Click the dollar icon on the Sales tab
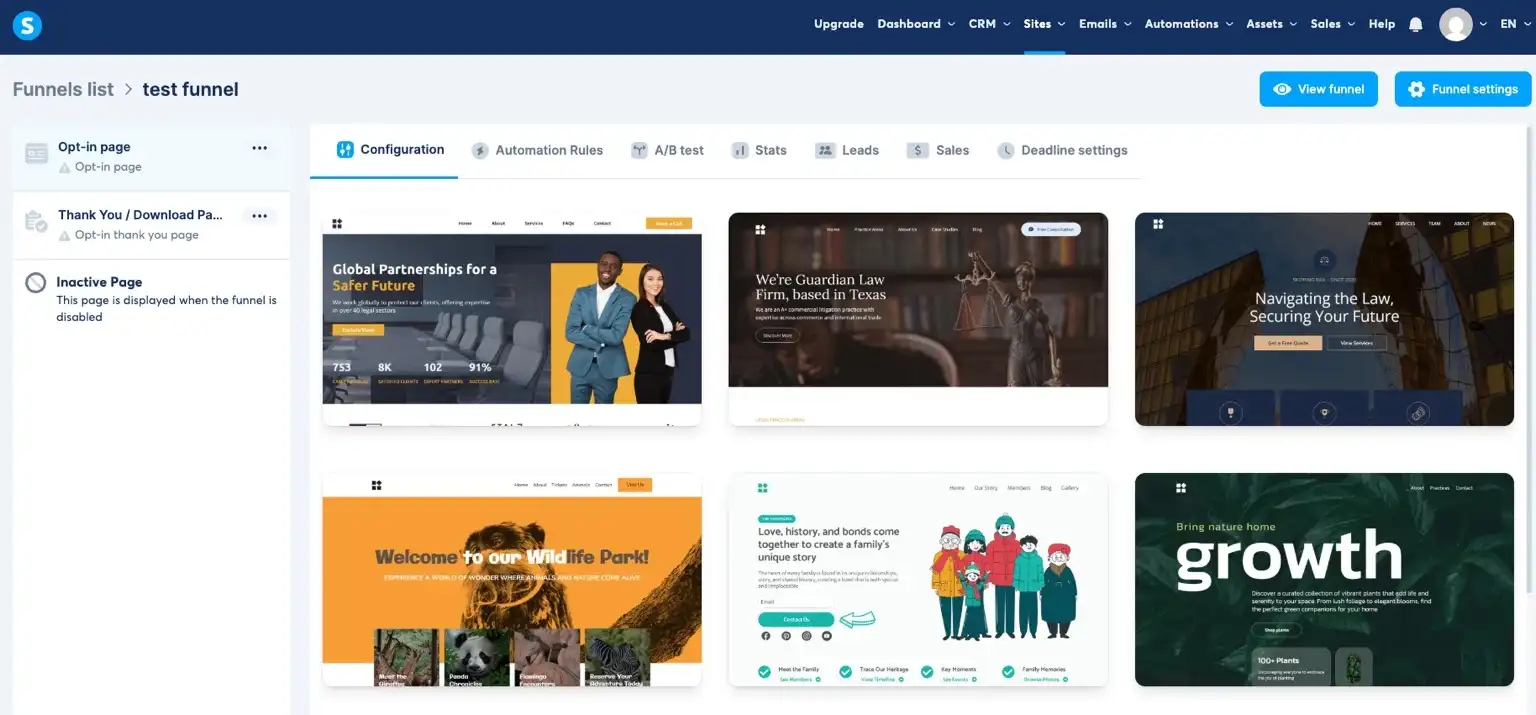 click(918, 150)
